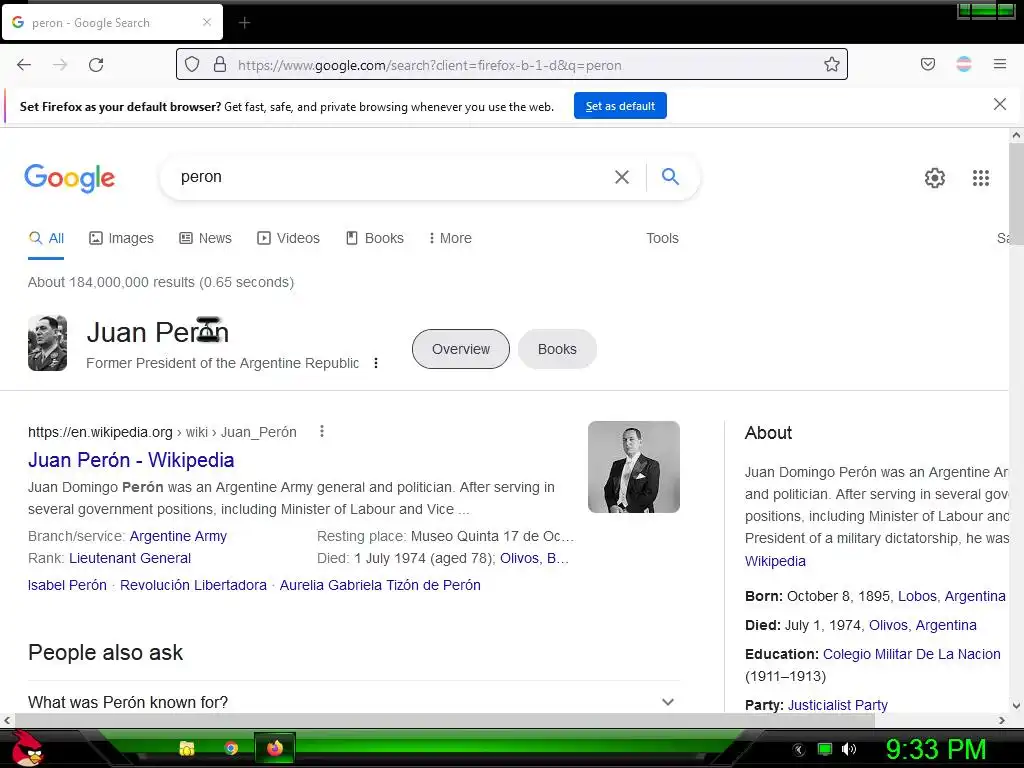Dismiss the default browser notification bar
This screenshot has width=1024, height=768.
(x=1000, y=104)
